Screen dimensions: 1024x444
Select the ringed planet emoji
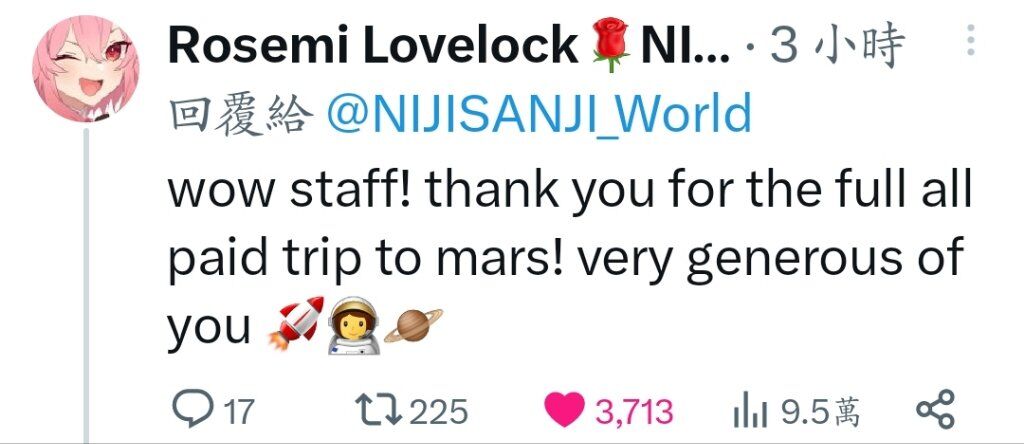point(413,325)
